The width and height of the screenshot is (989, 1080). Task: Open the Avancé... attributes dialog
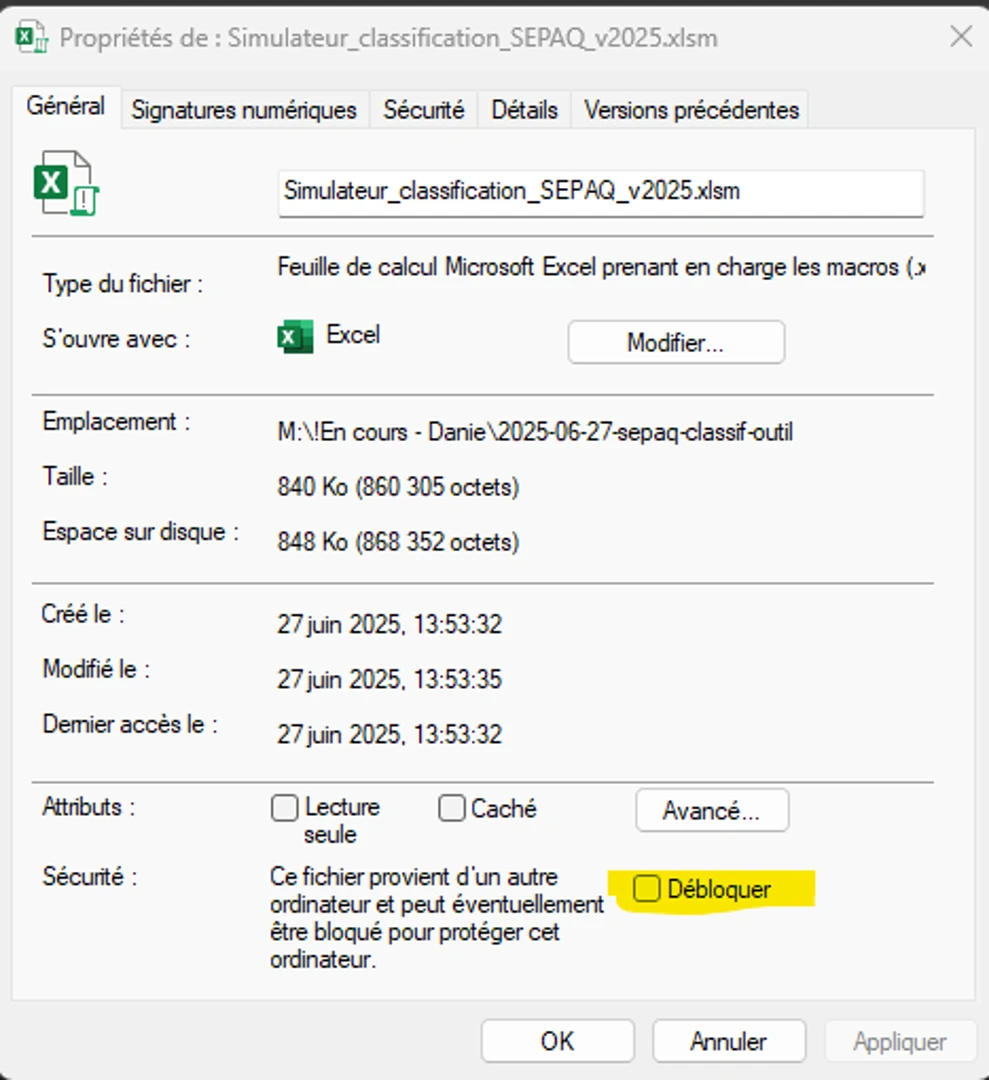point(711,810)
